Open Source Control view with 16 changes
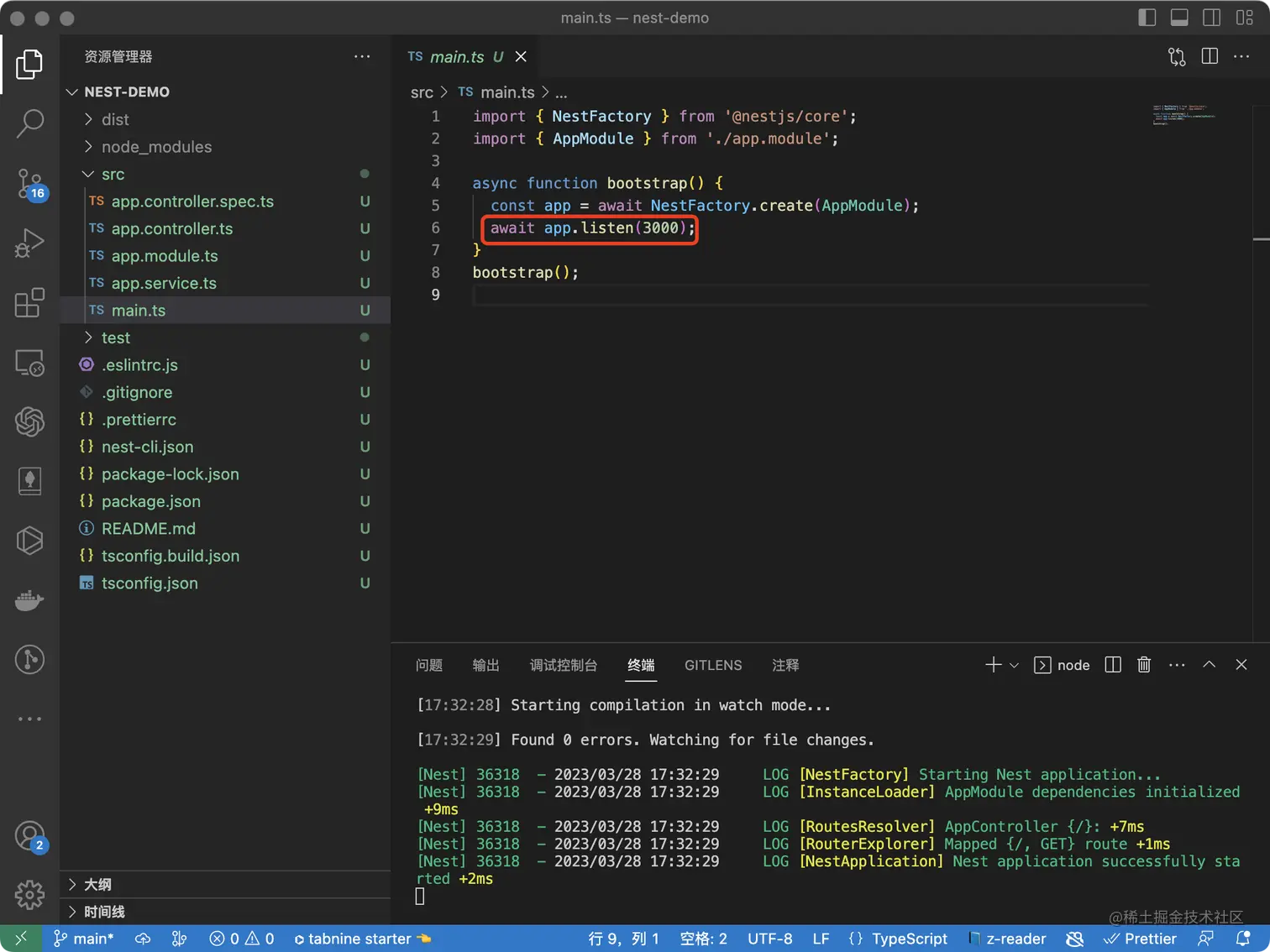Image resolution: width=1270 pixels, height=952 pixels. point(29,183)
